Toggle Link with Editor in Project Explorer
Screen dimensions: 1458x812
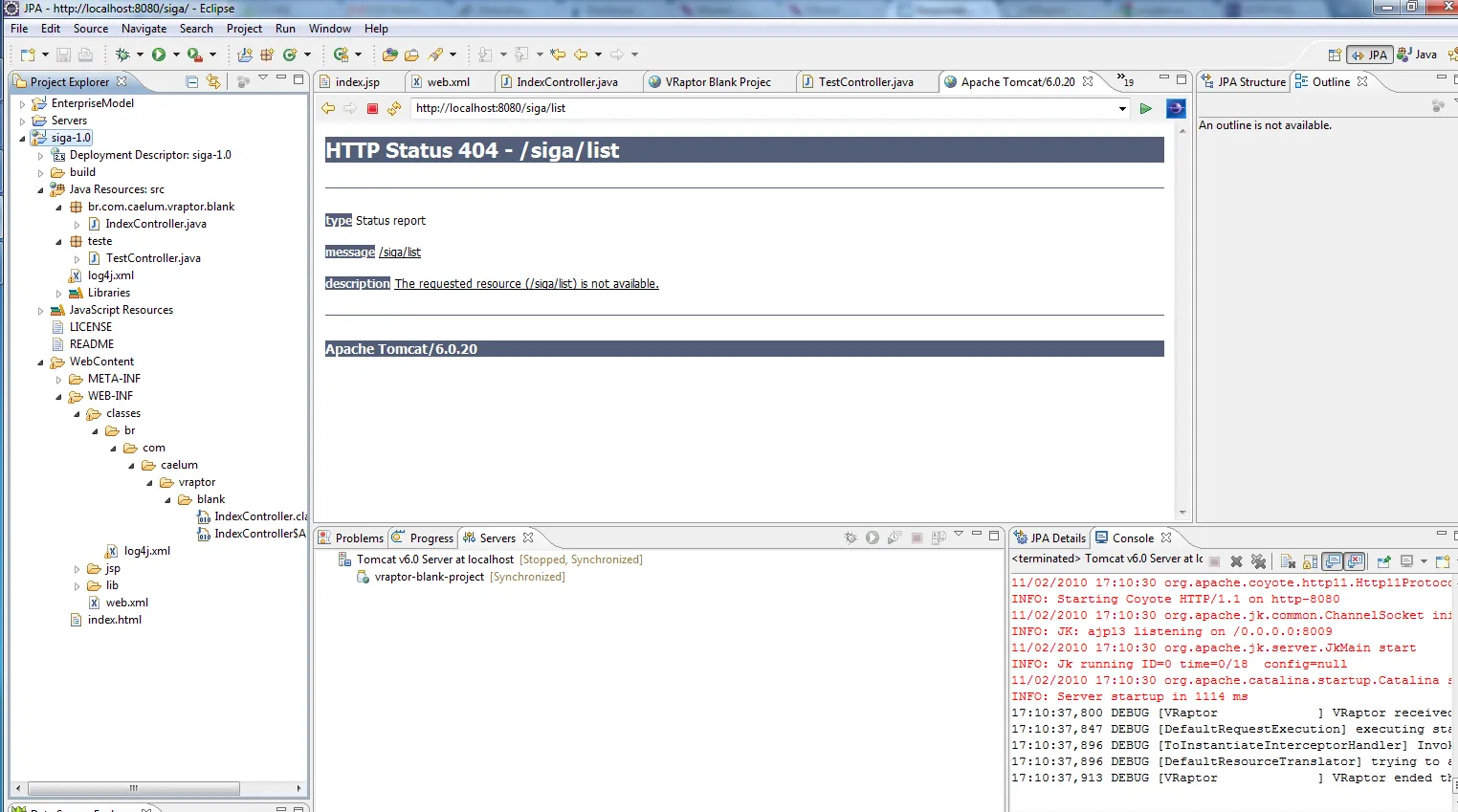213,82
